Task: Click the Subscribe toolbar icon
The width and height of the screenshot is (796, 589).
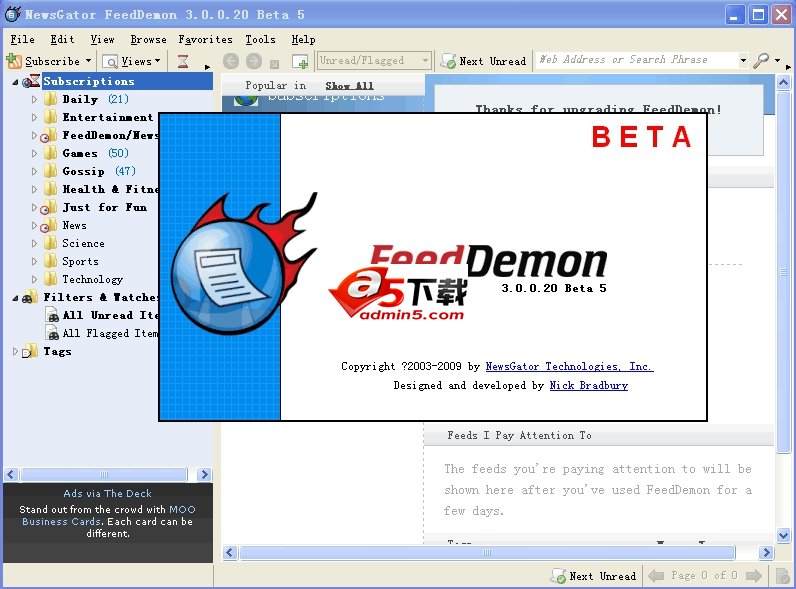Action: click(14, 61)
